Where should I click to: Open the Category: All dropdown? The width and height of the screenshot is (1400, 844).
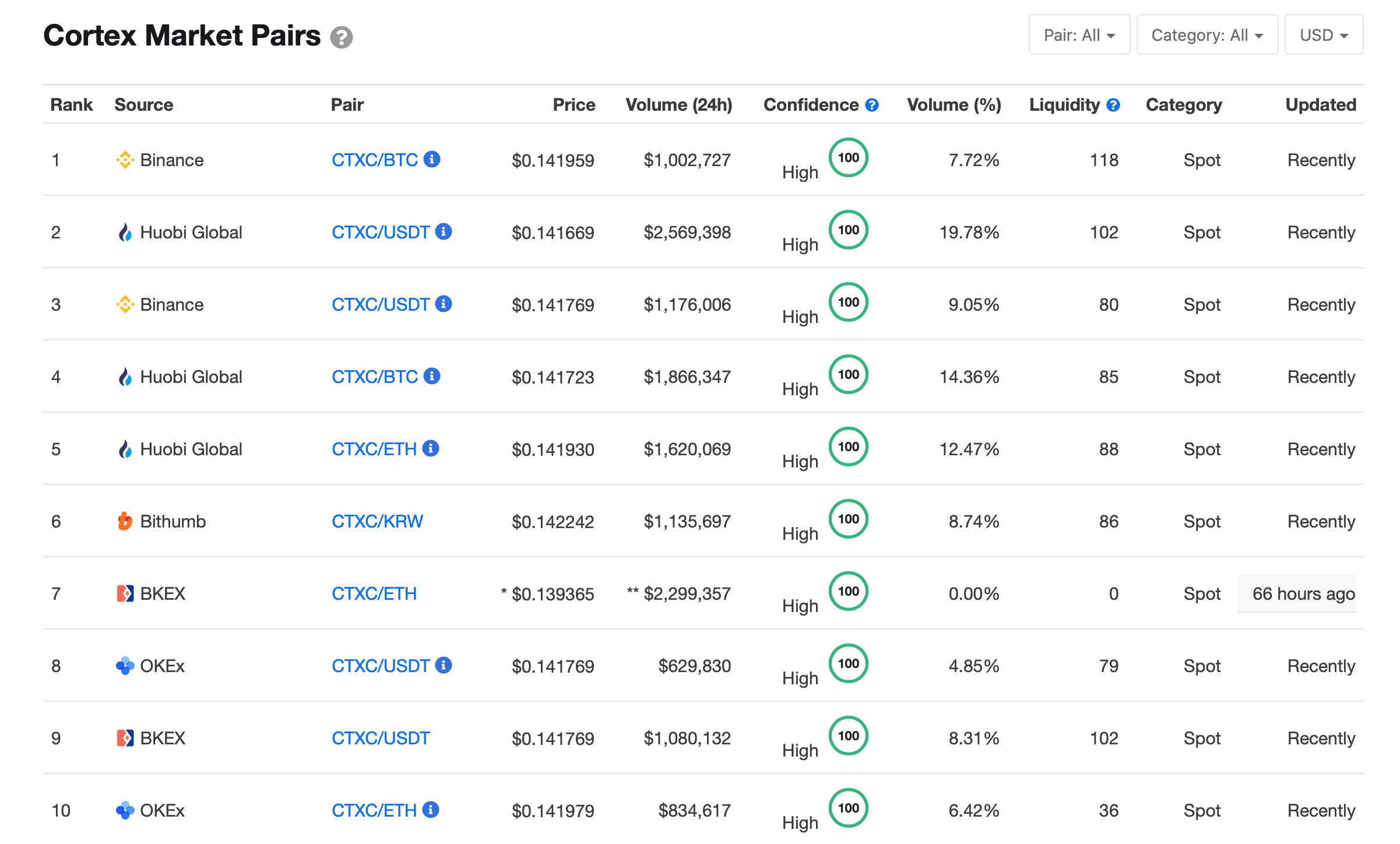[x=1206, y=34]
